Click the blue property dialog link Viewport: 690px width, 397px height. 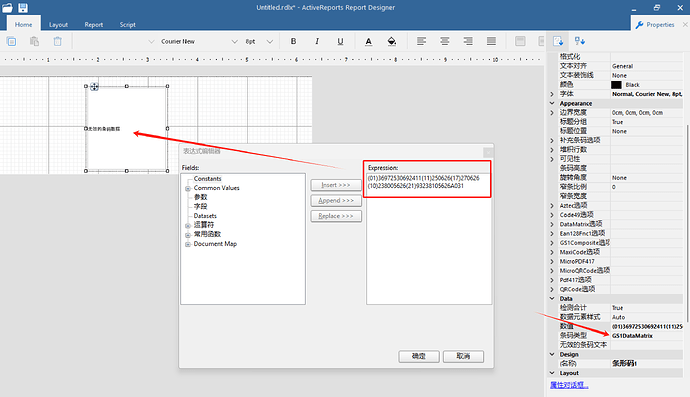click(569, 385)
